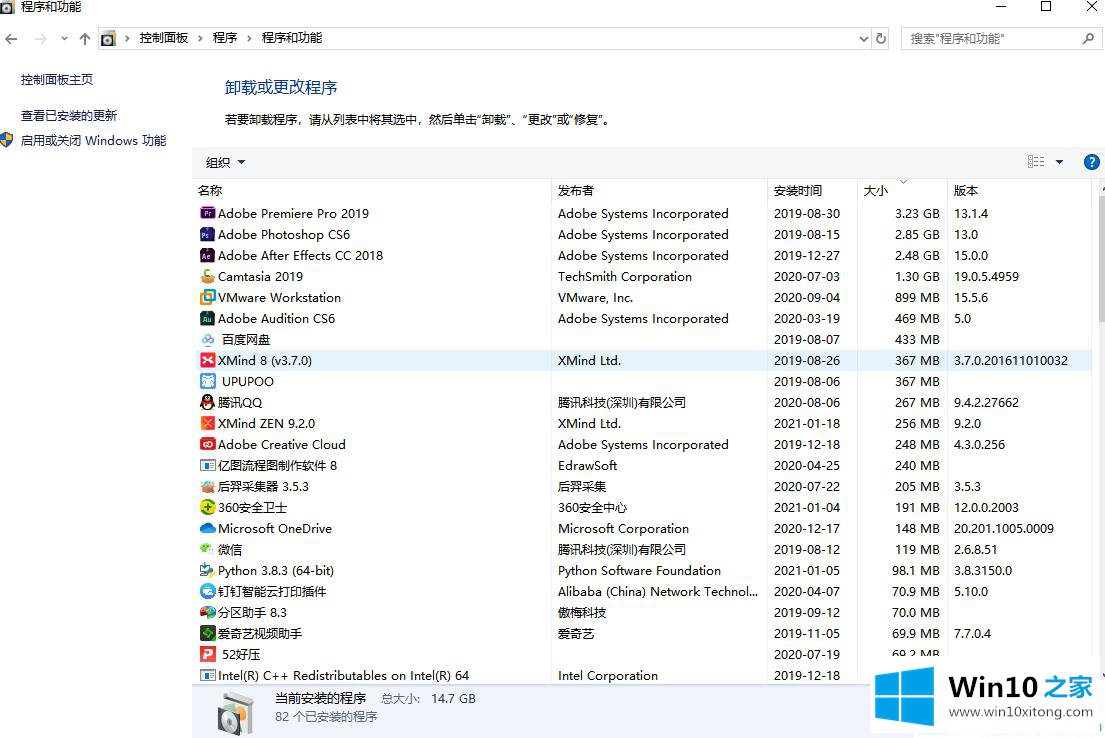Viewport: 1105px width, 738px height.
Task: Click the VMware, Inc. publisher cell
Action: click(595, 297)
